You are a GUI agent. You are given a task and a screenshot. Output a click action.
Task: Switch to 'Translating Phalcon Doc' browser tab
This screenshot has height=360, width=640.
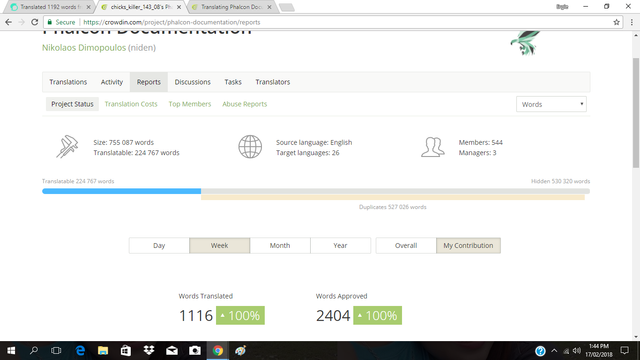click(x=231, y=7)
